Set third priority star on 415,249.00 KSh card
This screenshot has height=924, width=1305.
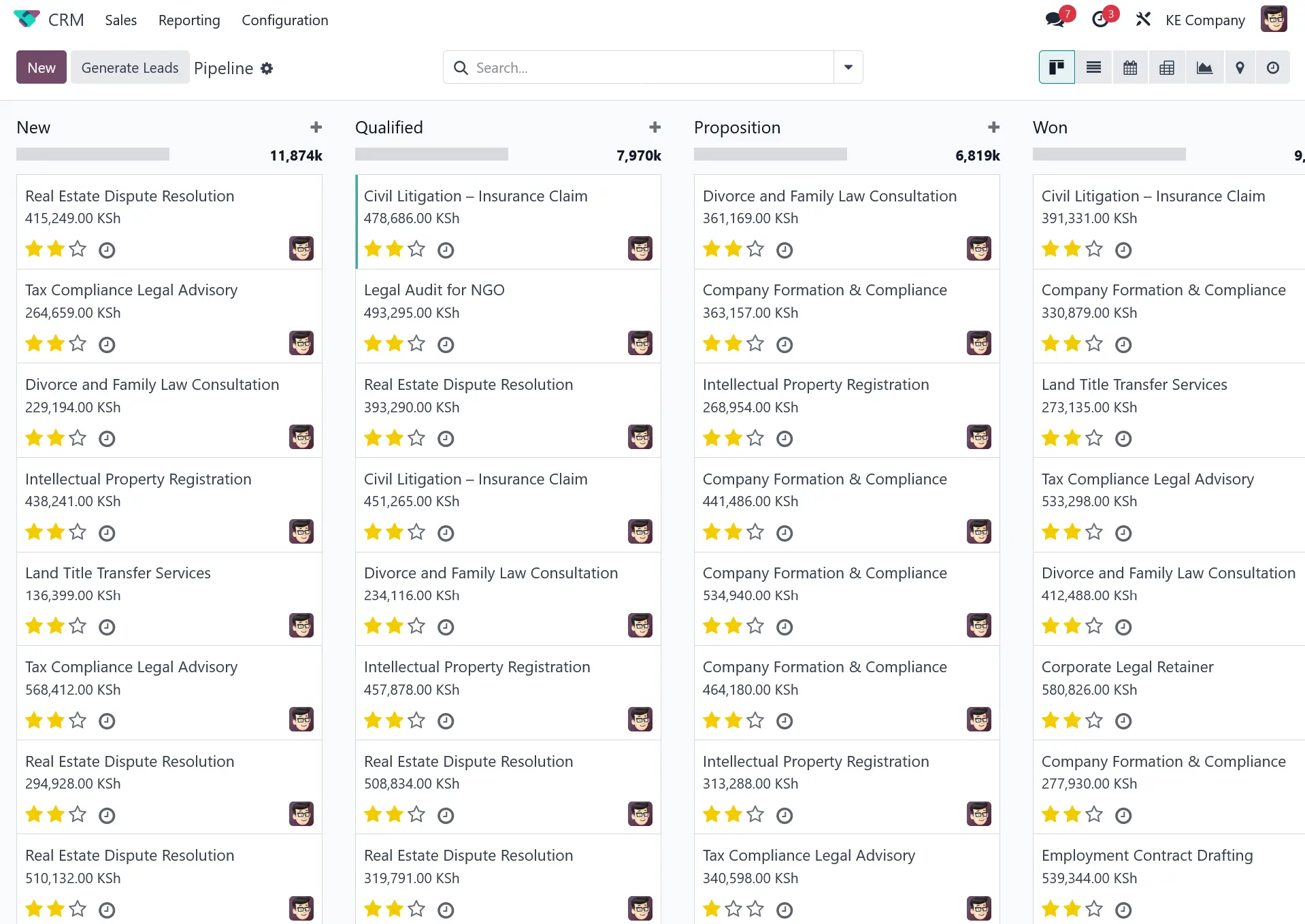pos(78,249)
